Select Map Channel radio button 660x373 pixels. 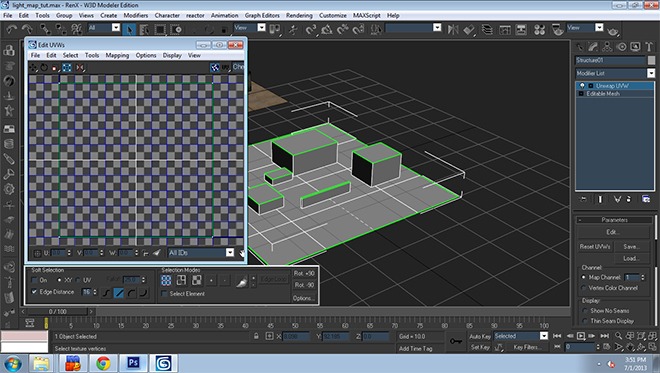pyautogui.click(x=583, y=277)
